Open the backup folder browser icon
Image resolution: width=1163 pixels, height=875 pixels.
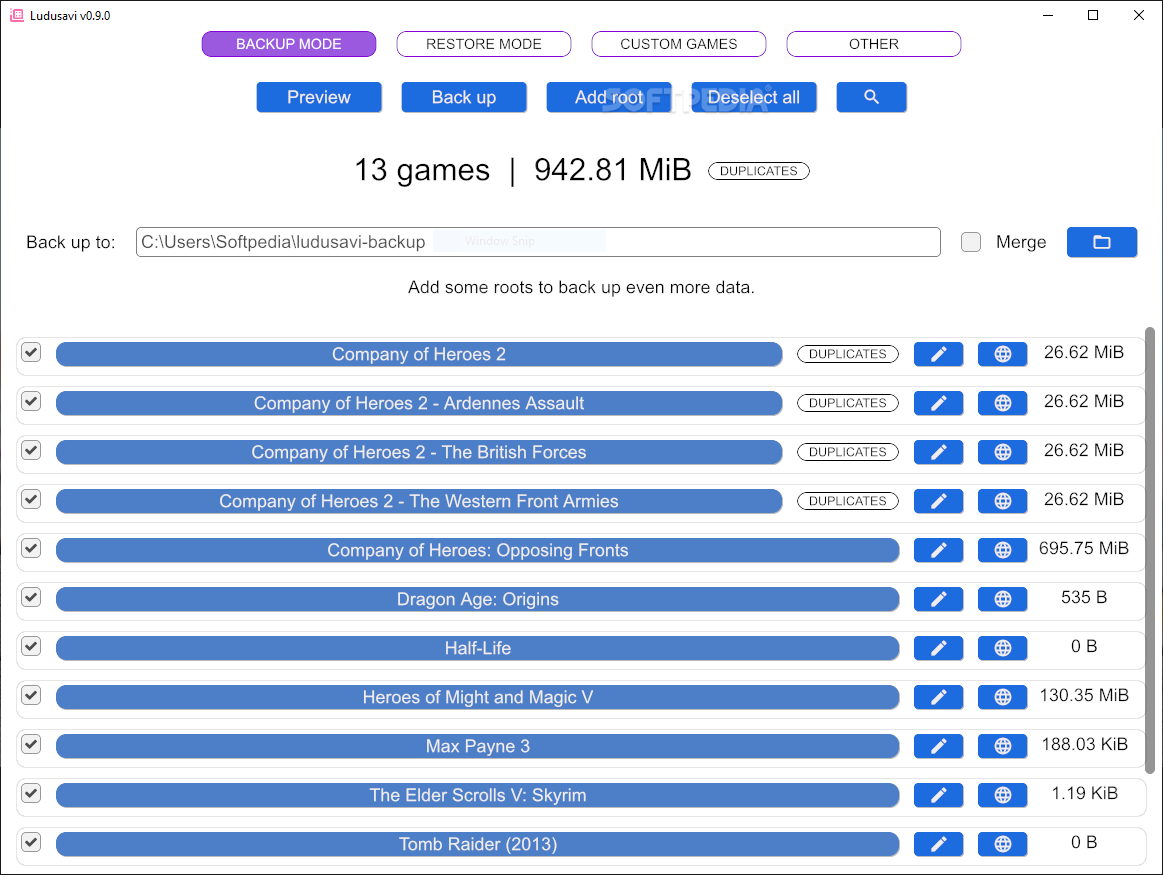click(x=1101, y=242)
